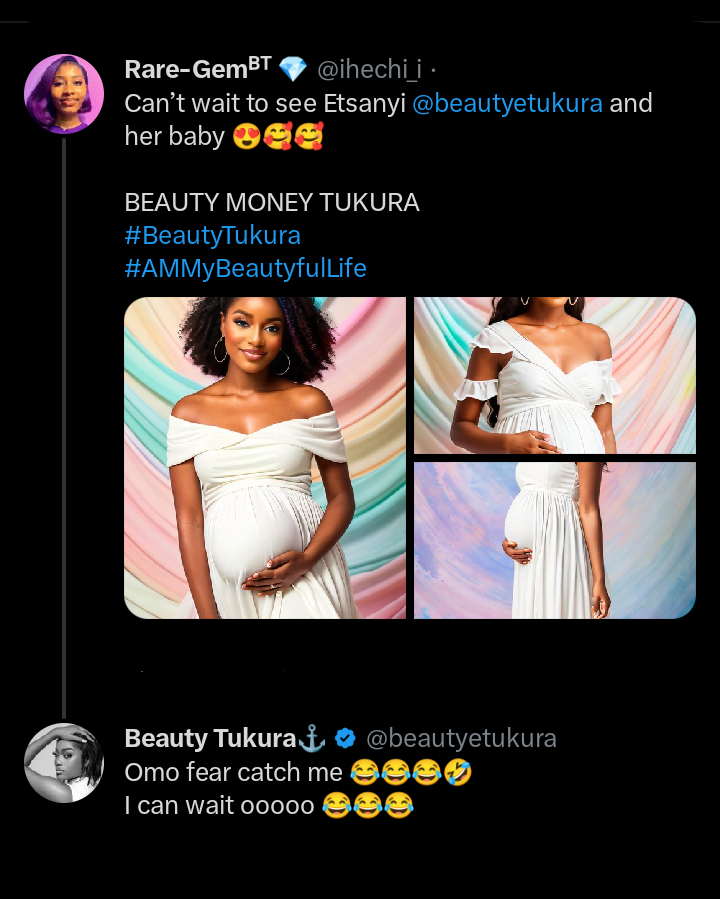Click the rolling-laughing emoji ending 'Omo fear catch me'
This screenshot has height=899, width=720.
(x=459, y=772)
